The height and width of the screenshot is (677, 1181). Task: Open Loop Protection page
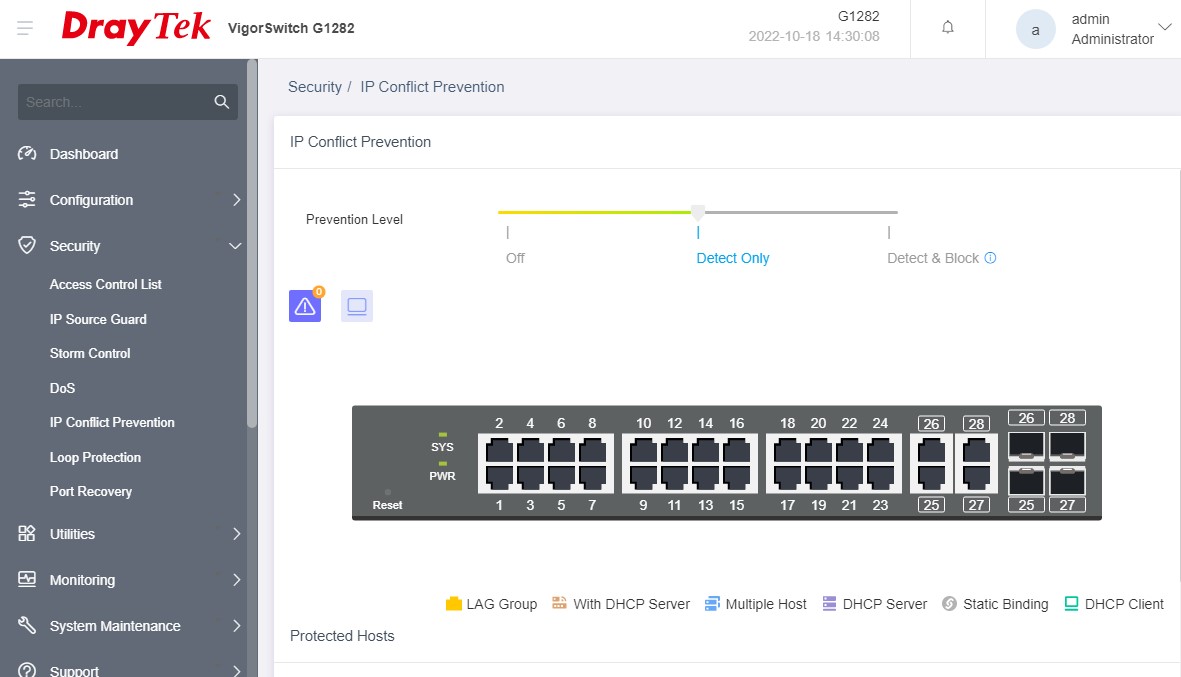pyautogui.click(x=95, y=457)
